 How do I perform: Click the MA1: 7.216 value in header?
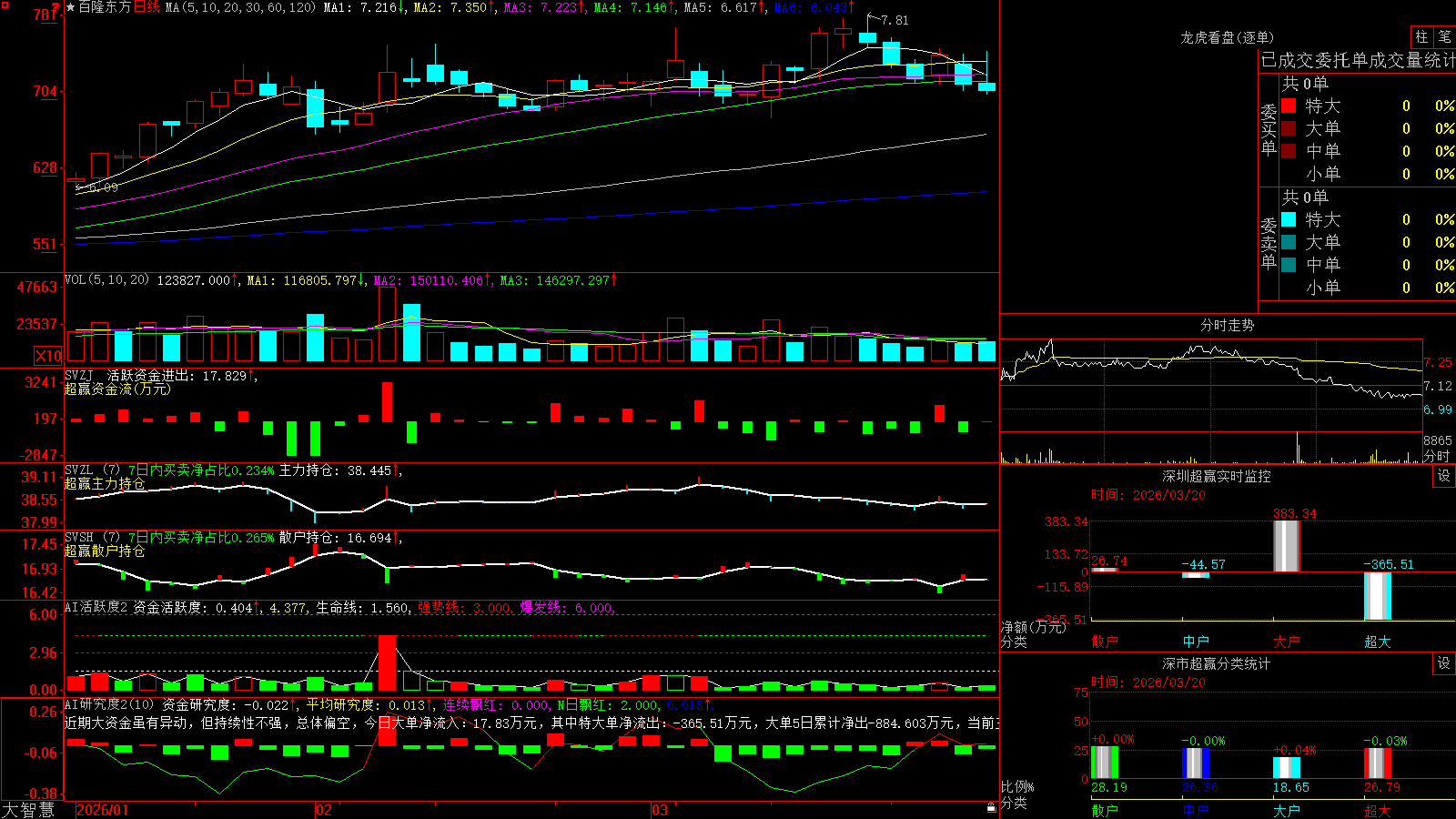pyautogui.click(x=364, y=7)
